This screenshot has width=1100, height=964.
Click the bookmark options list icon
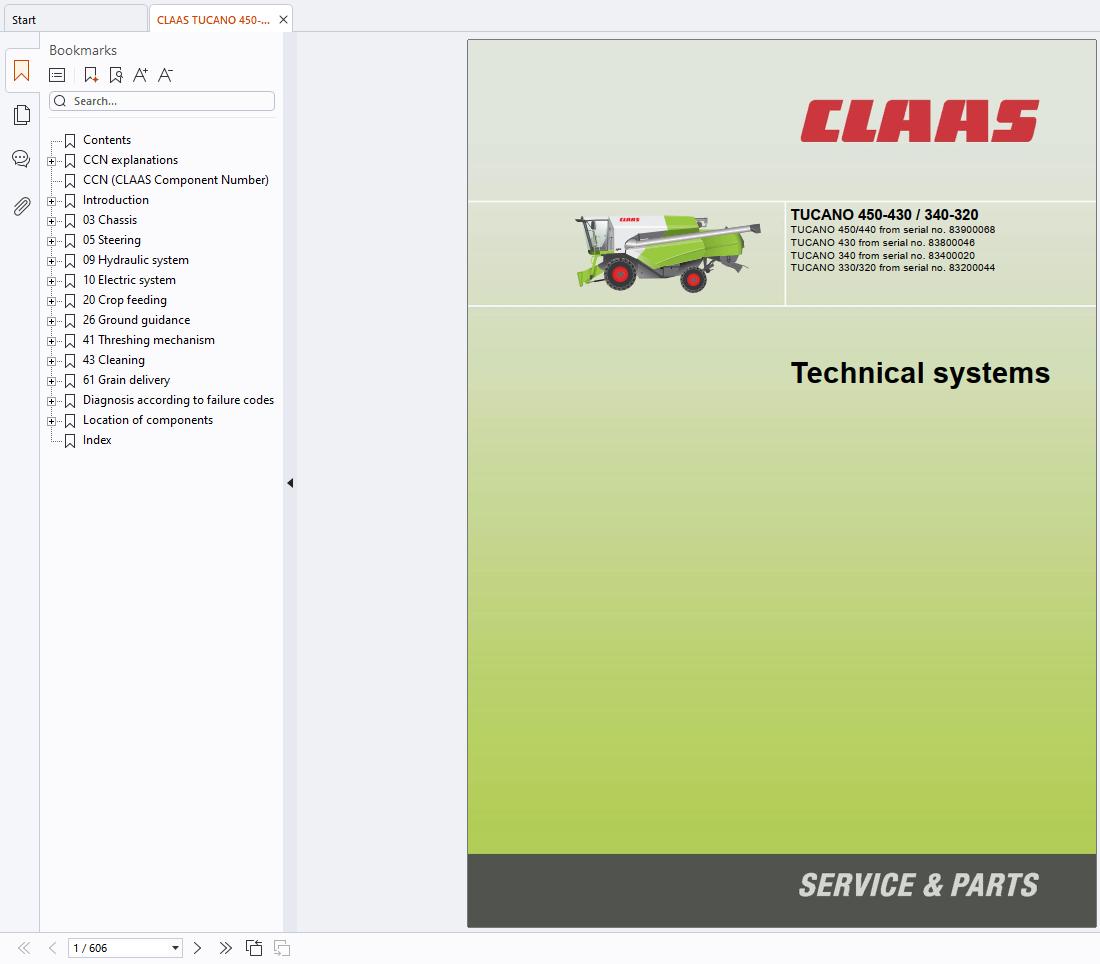[58, 75]
